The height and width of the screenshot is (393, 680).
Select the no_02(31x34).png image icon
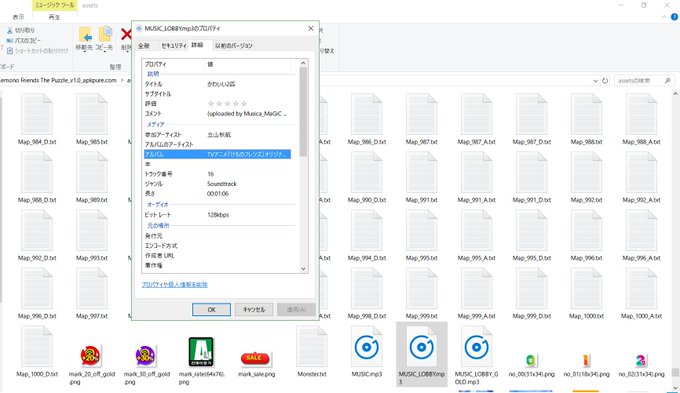pos(641,360)
